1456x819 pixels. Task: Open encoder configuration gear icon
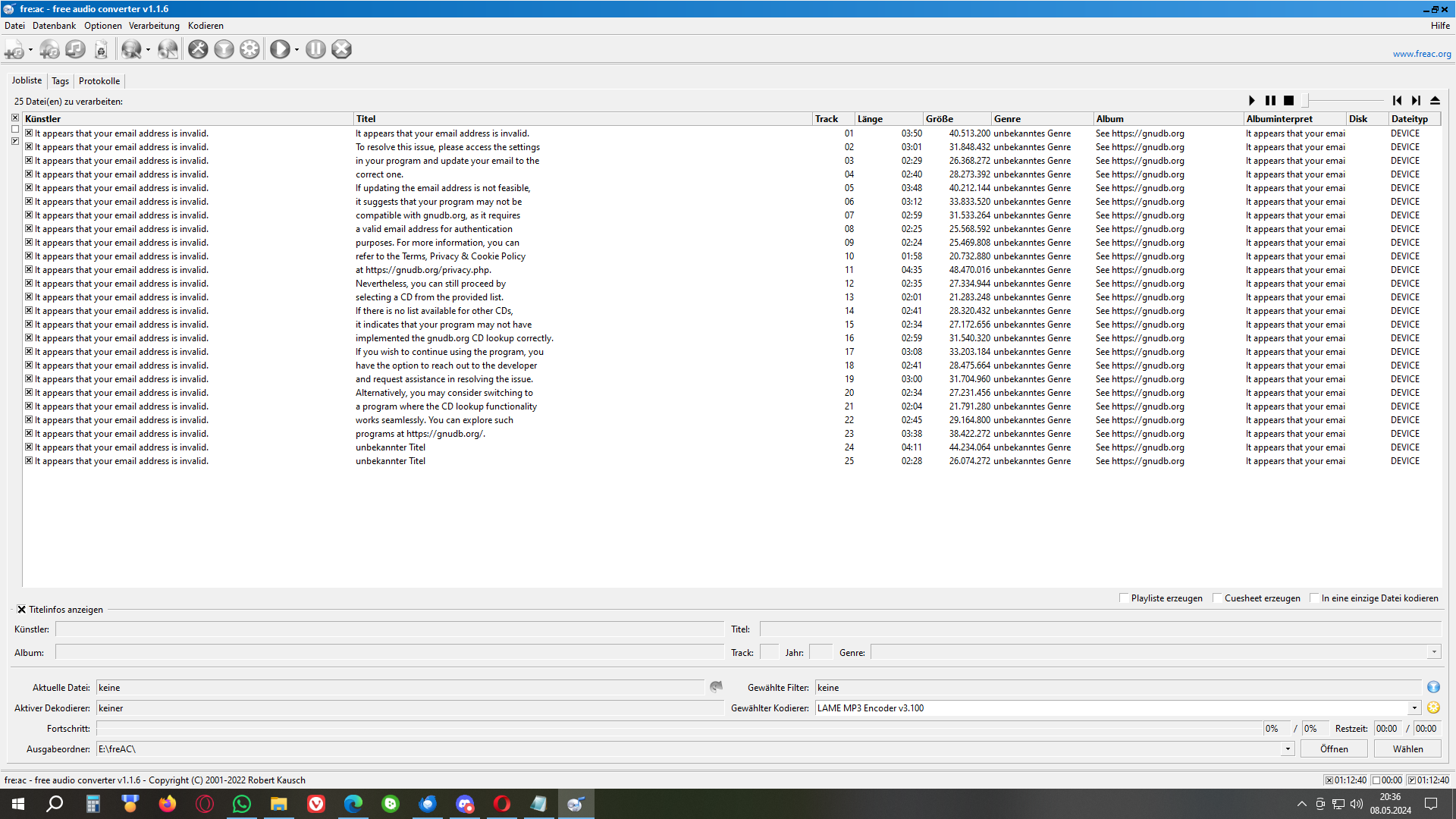click(249, 50)
